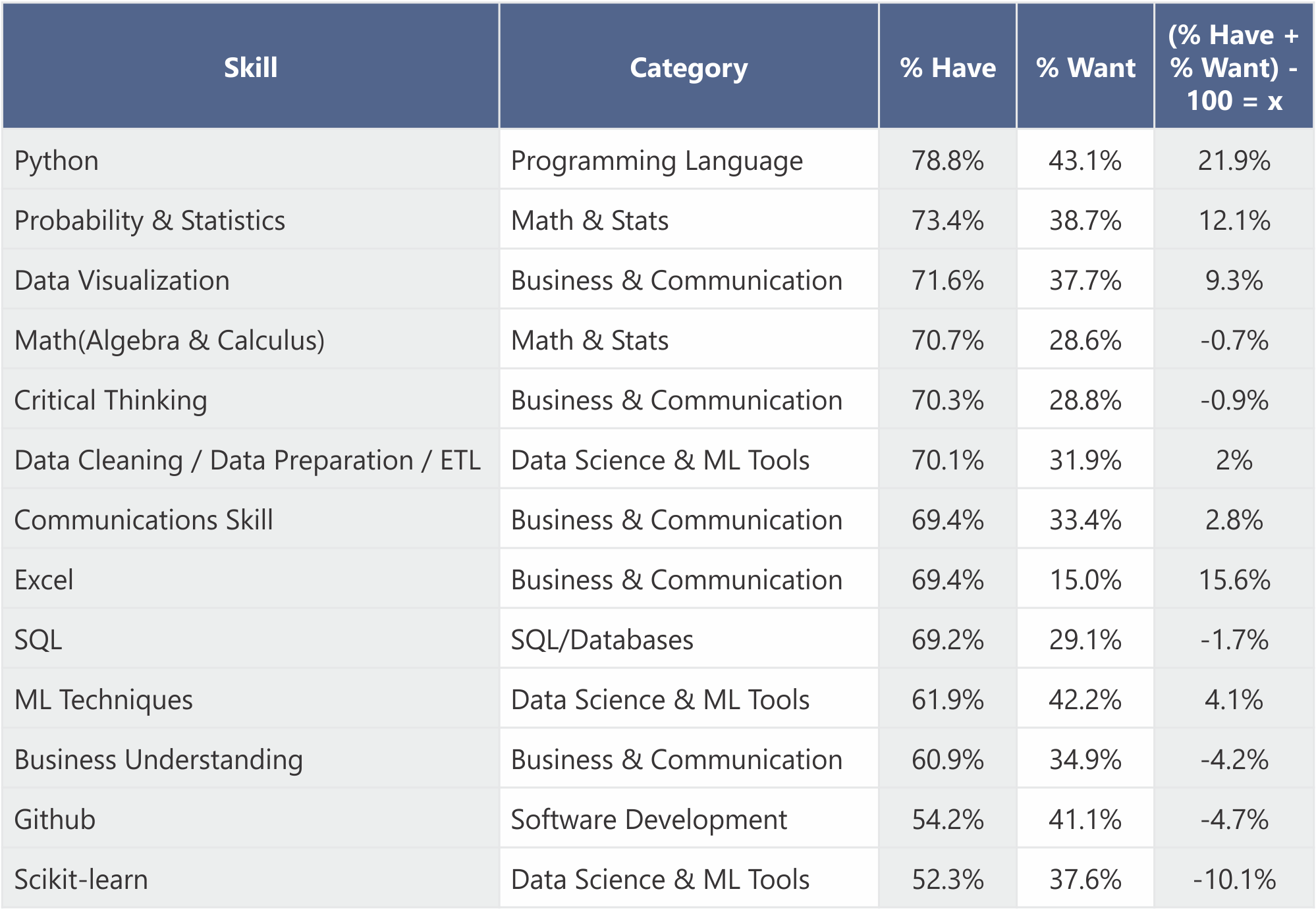Viewport: 1316px width, 910px height.
Task: Select the Python skill cell
Action: tap(250, 160)
